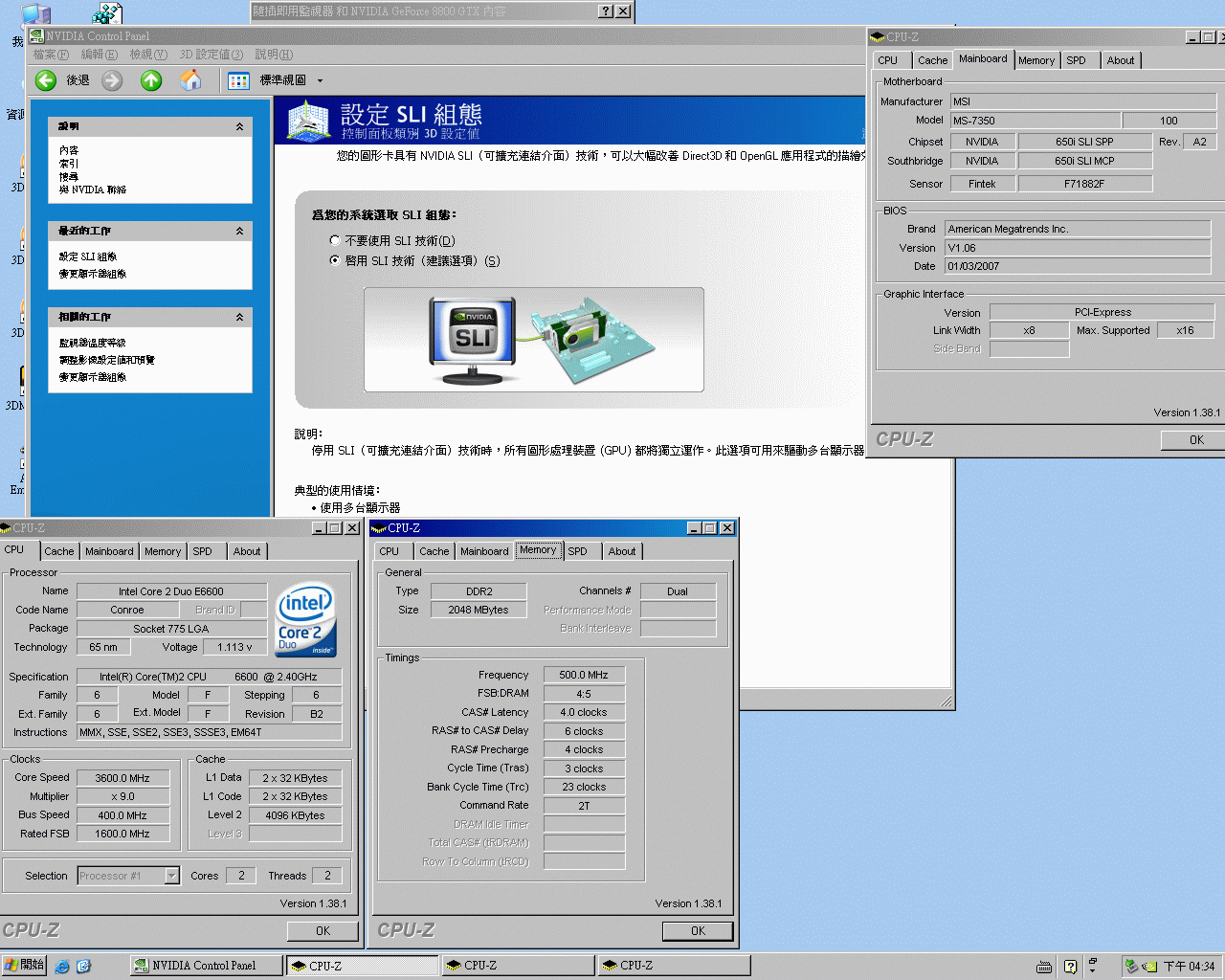This screenshot has width=1225, height=980.
Task: Open the 監視器溫度等級 related task link
Action: coord(93,343)
